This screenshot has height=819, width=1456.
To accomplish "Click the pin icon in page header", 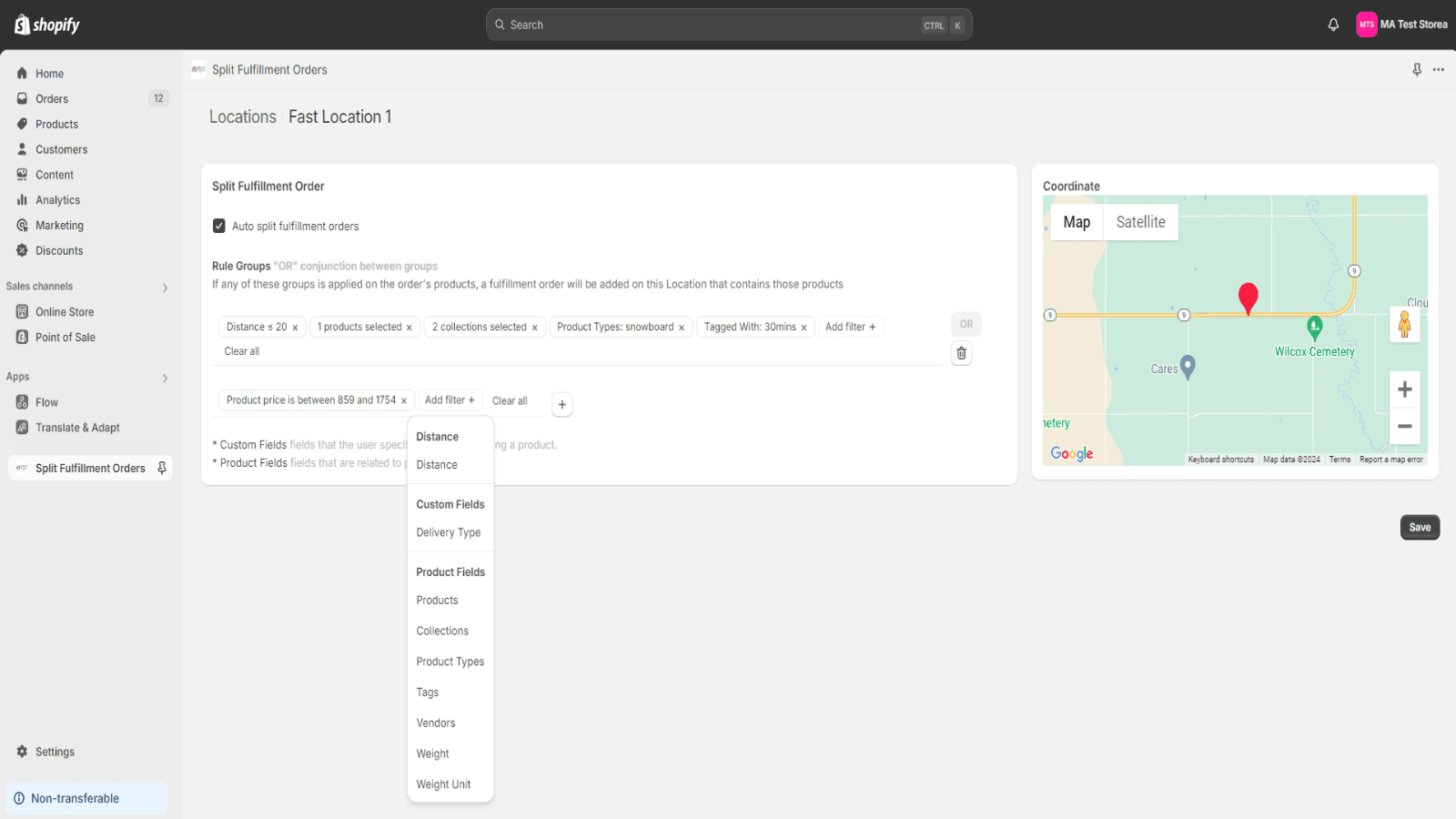I will click(1417, 70).
